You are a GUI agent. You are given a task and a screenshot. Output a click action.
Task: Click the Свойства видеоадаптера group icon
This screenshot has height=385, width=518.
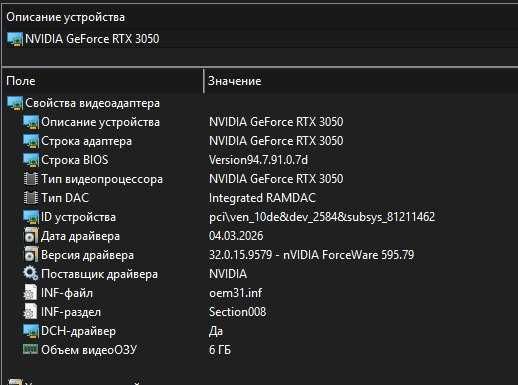coord(15,103)
